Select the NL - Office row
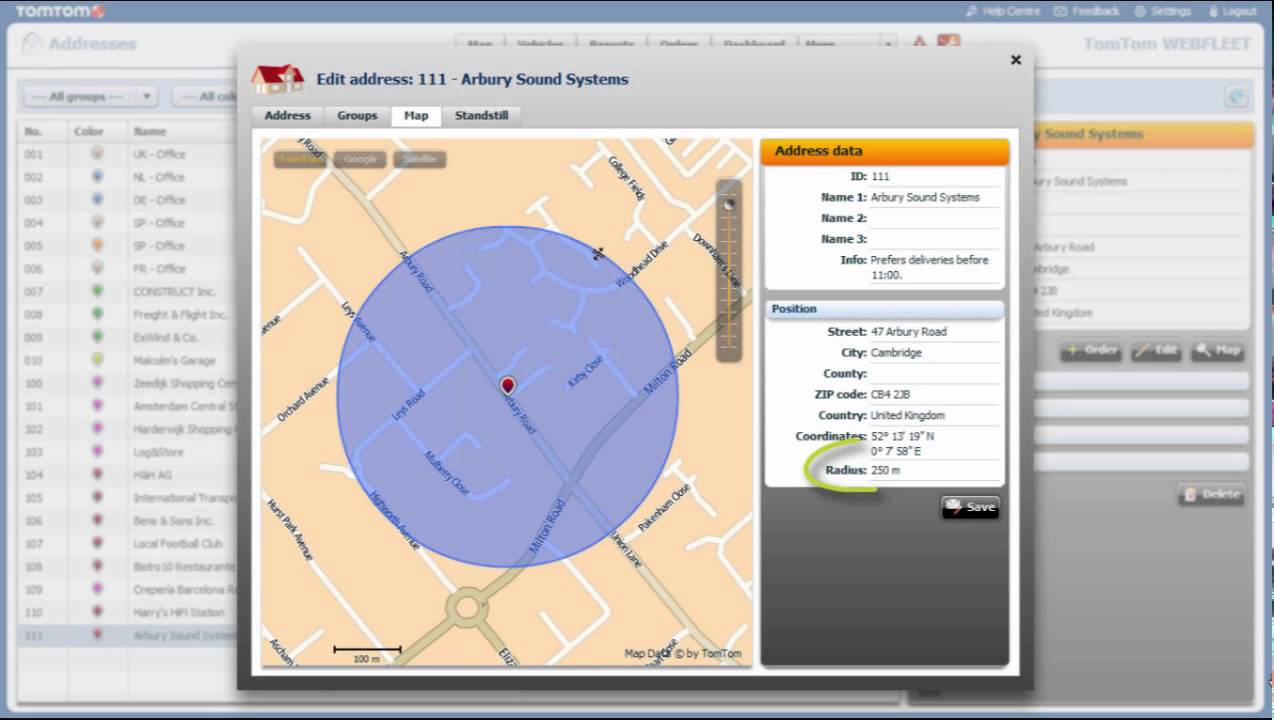The image size is (1274, 720). [129, 177]
